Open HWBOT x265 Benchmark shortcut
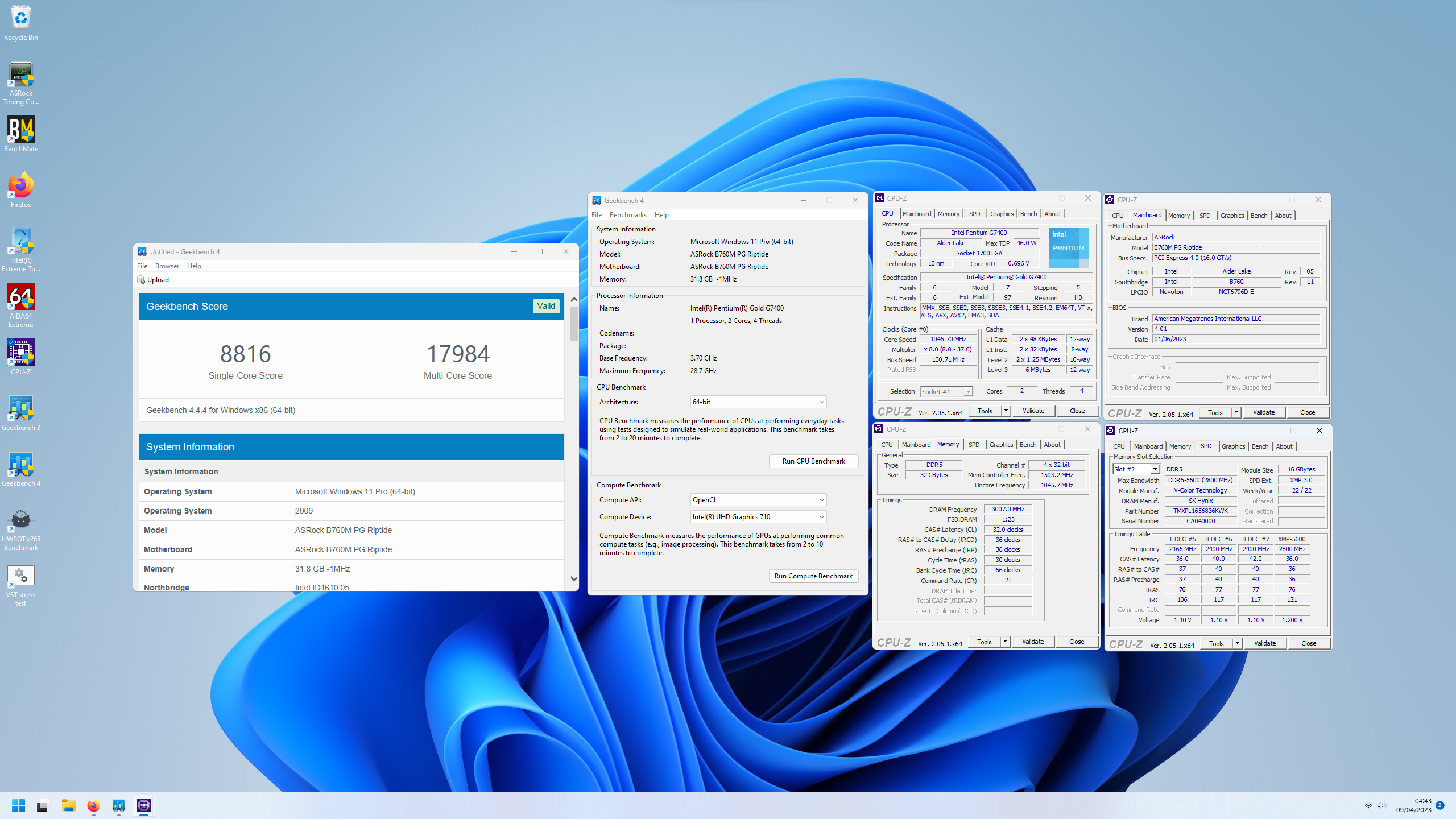Image resolution: width=1456 pixels, height=819 pixels. tap(21, 529)
